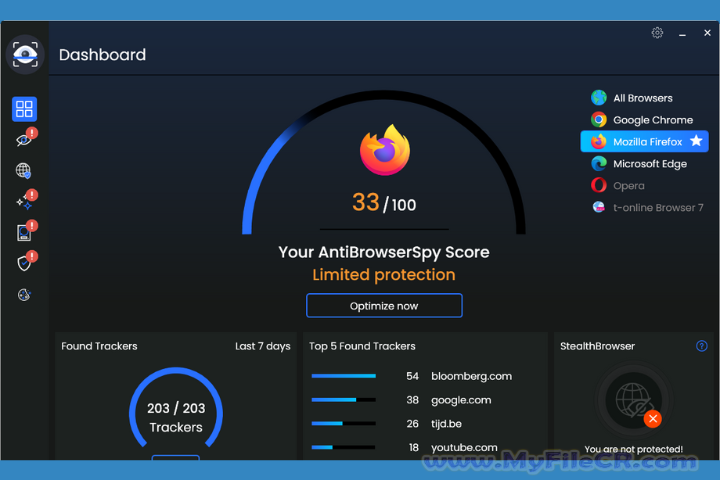Viewport: 720px width, 480px height.
Task: Click the Dashboard page title
Action: (x=102, y=55)
